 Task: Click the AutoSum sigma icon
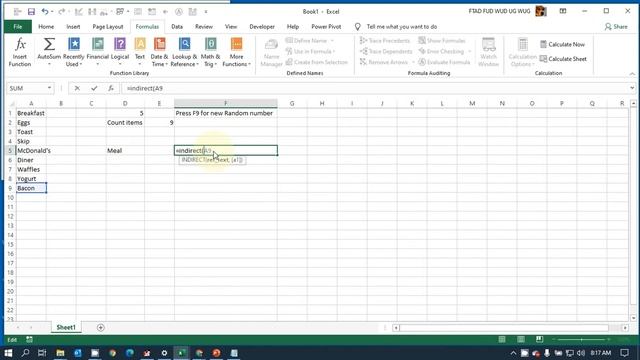49,44
